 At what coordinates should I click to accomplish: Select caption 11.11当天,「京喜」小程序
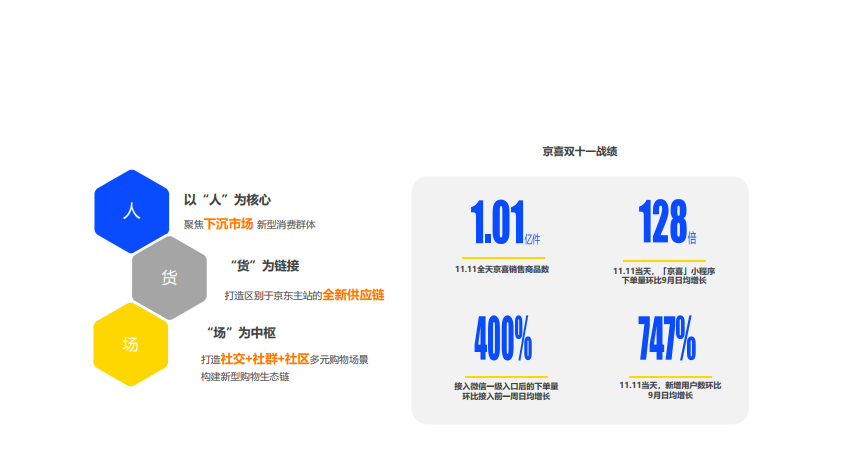664,271
